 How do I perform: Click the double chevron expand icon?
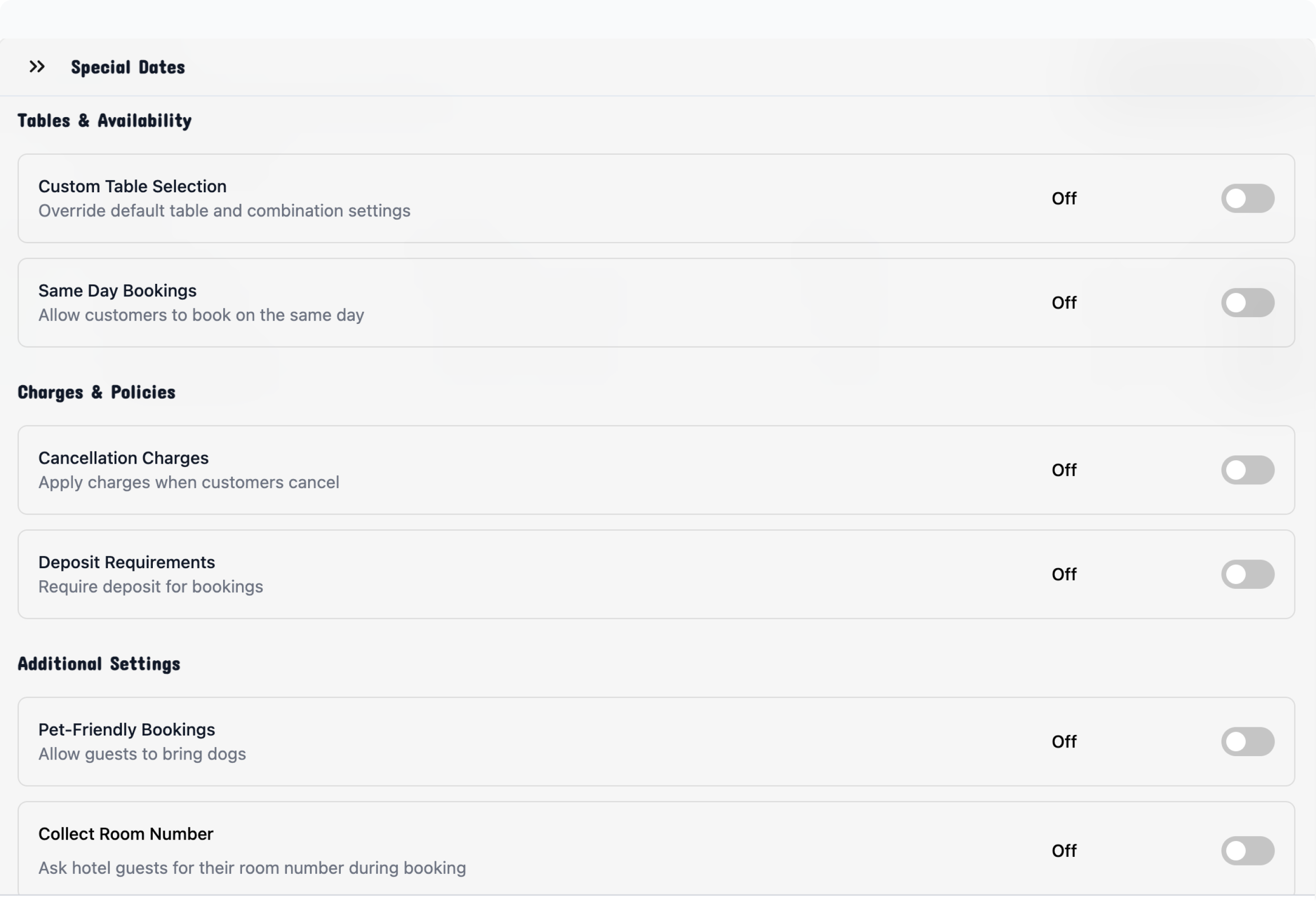(x=37, y=67)
